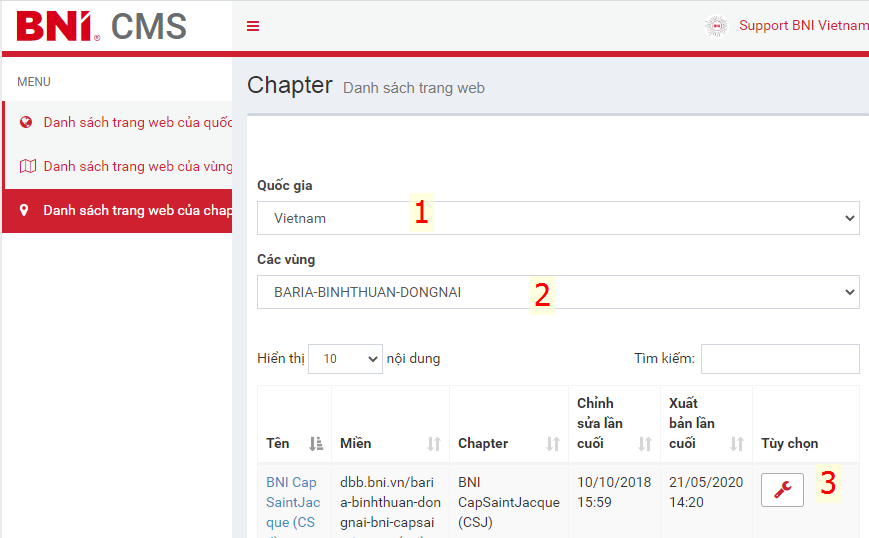Click the date 10/10/2018 15:59
The width and height of the screenshot is (869, 538).
pyautogui.click(x=614, y=492)
